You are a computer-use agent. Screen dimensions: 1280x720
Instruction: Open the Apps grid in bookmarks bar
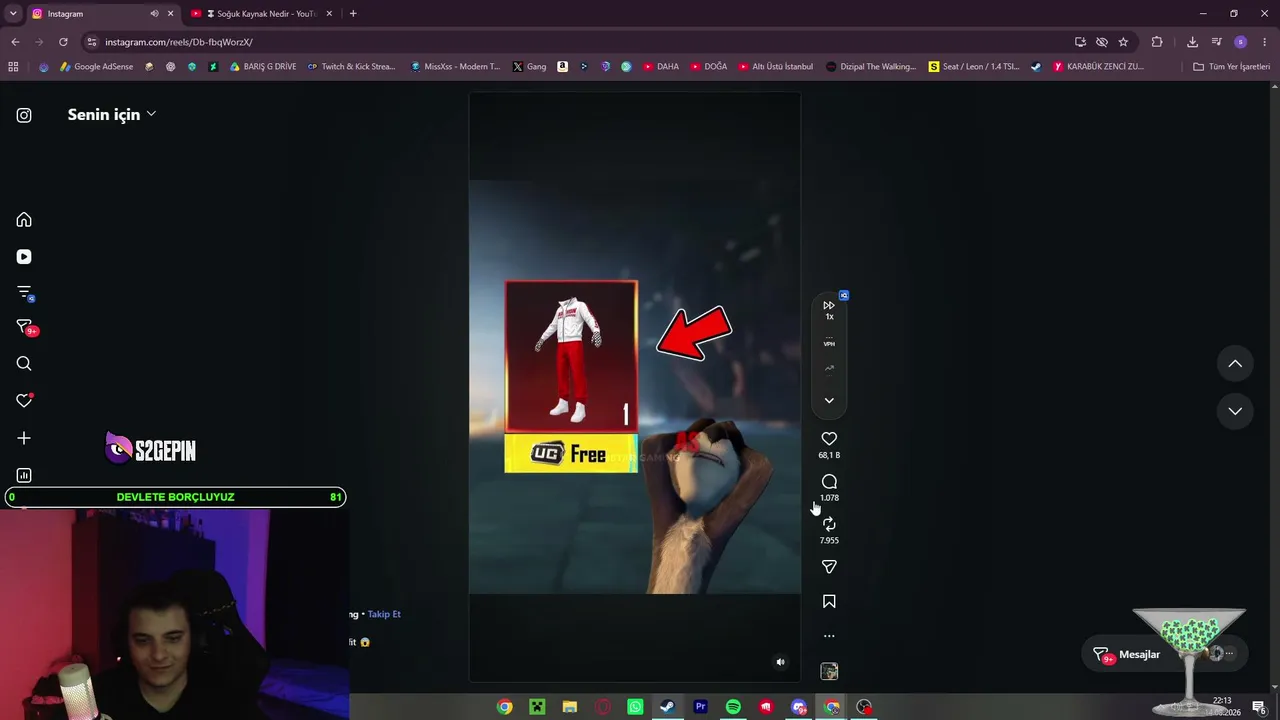[x=13, y=67]
